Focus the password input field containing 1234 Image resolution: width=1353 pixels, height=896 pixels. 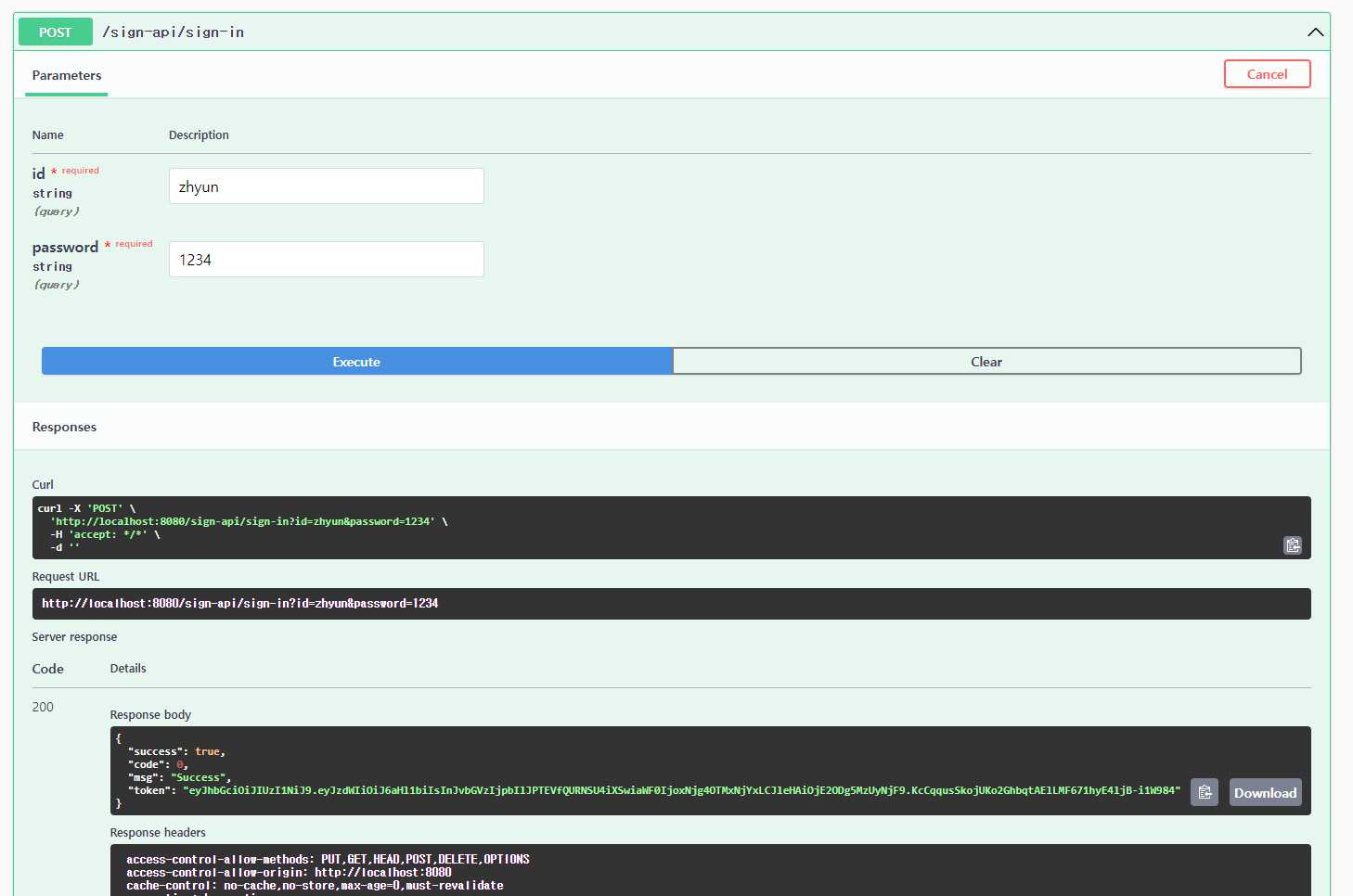[x=327, y=260]
